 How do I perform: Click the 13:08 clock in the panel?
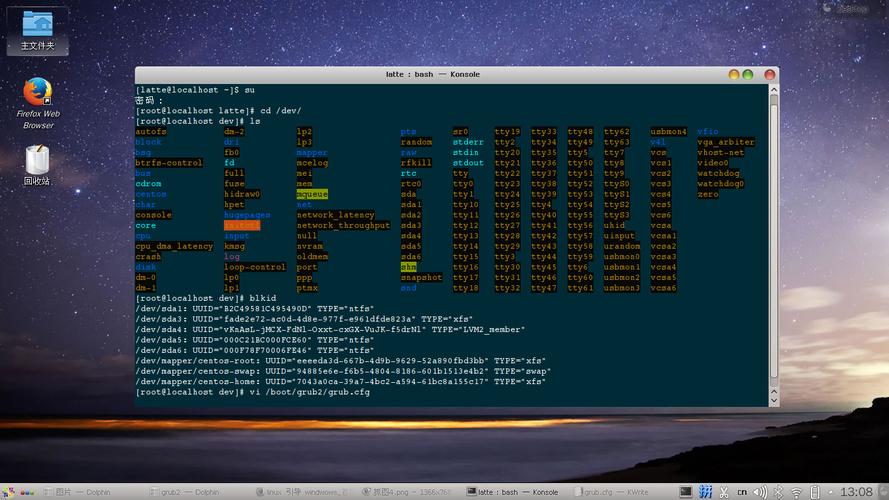click(856, 491)
